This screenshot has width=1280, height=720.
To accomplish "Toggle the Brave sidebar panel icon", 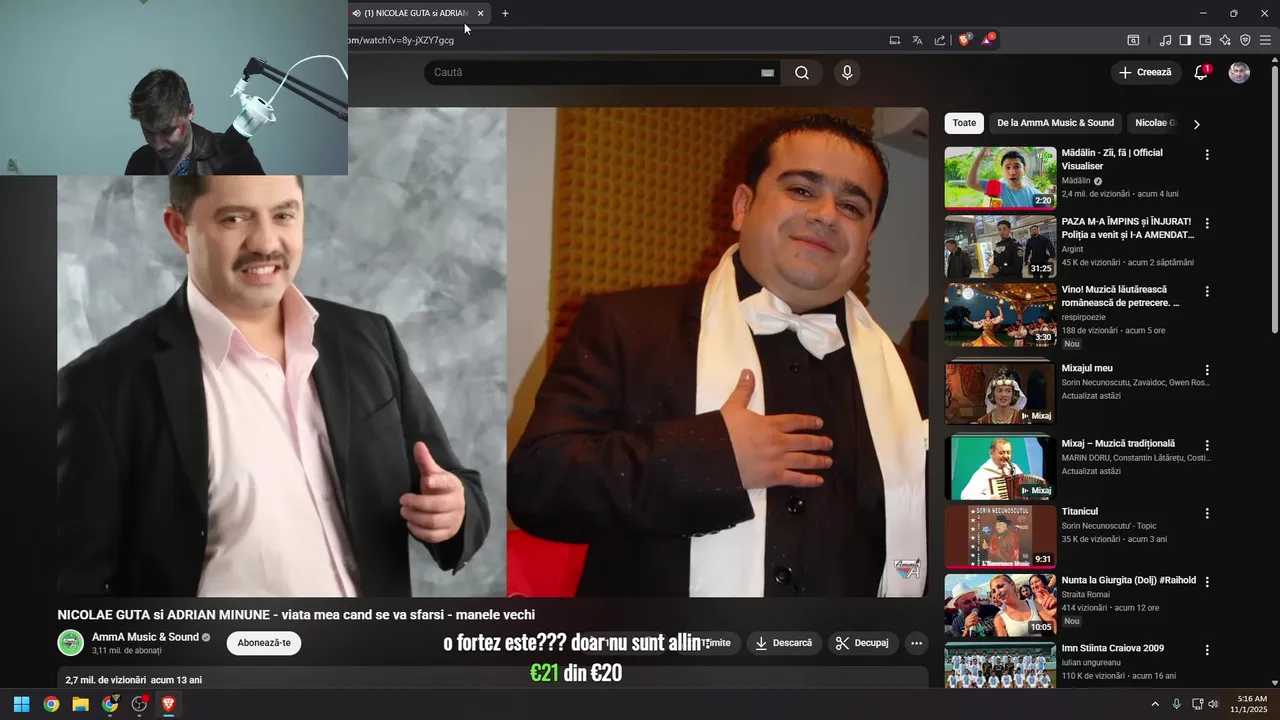I will (1185, 40).
